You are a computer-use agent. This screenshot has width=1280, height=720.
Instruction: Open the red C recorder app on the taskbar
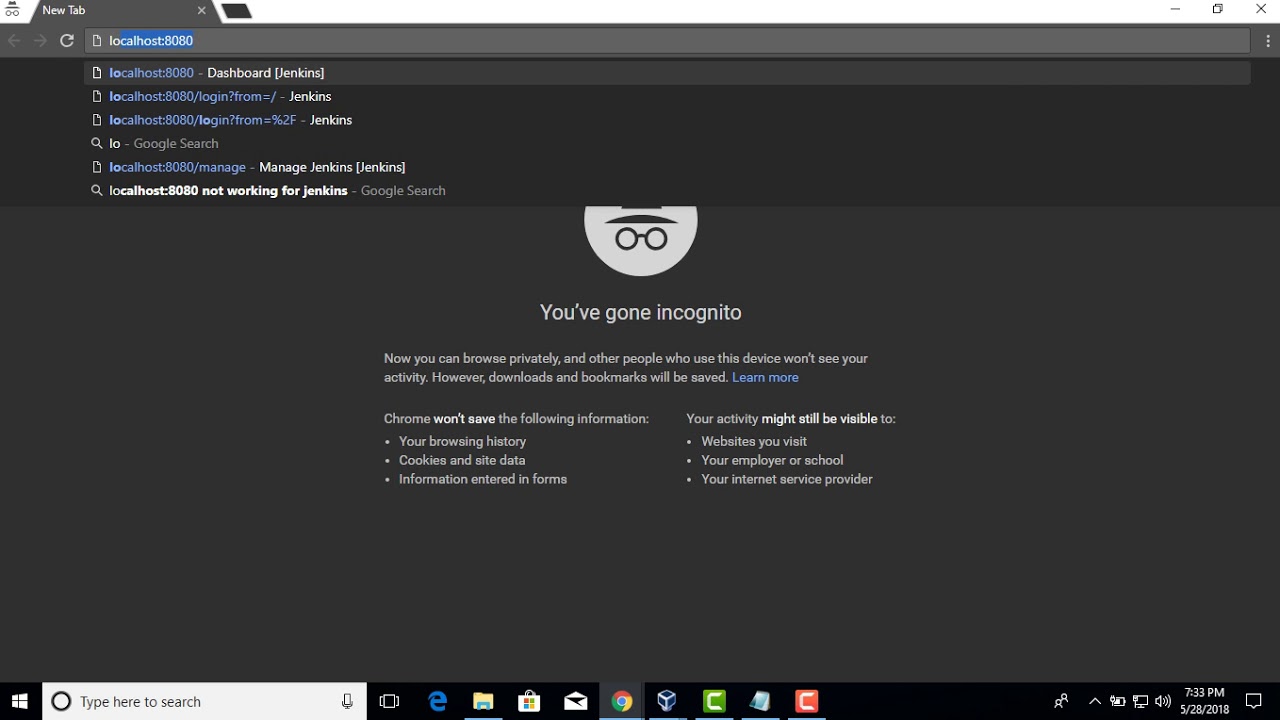pyautogui.click(x=806, y=701)
